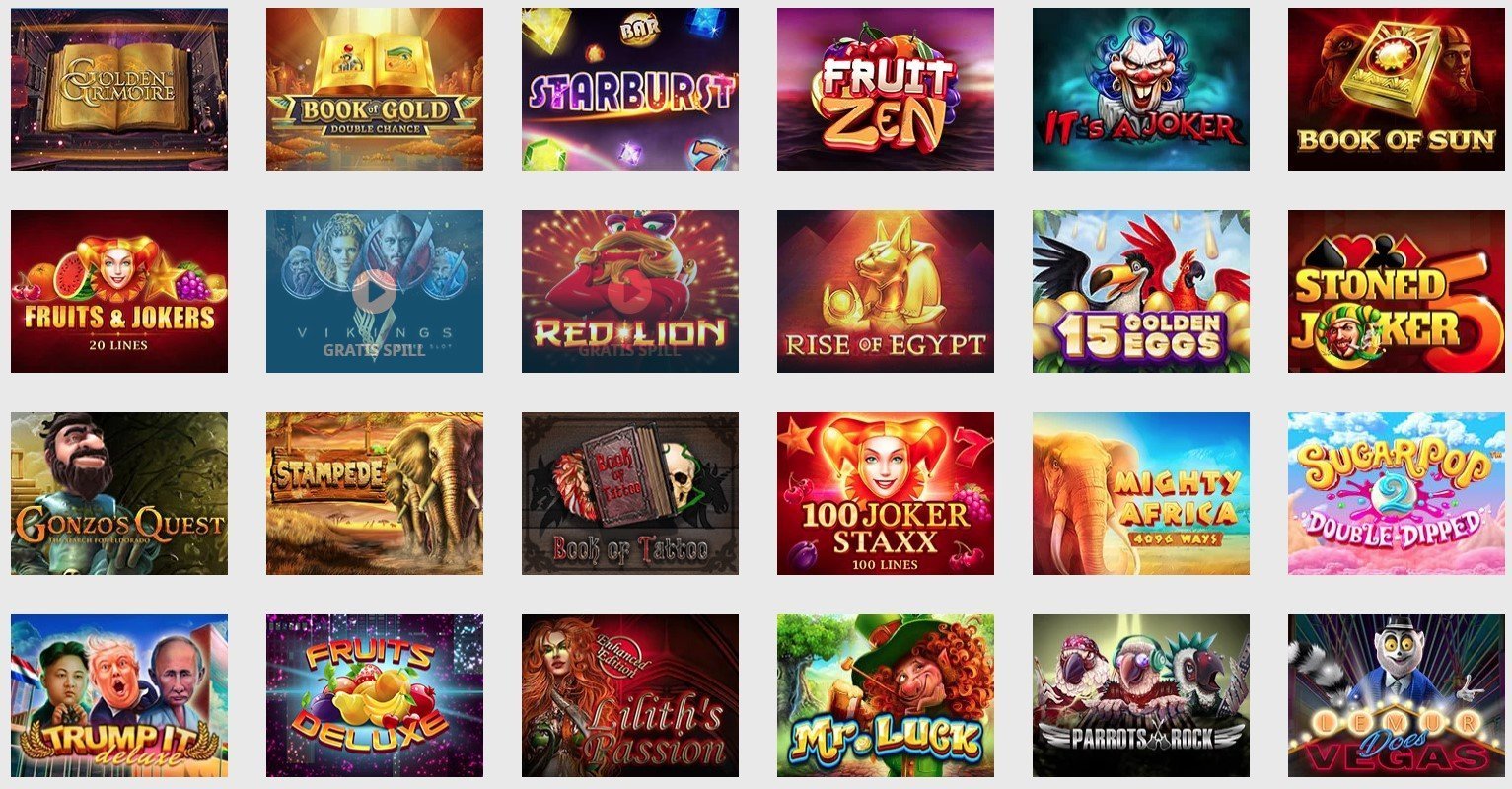This screenshot has width=1512, height=789.
Task: Launch the Starburst slot game
Action: [x=630, y=89]
